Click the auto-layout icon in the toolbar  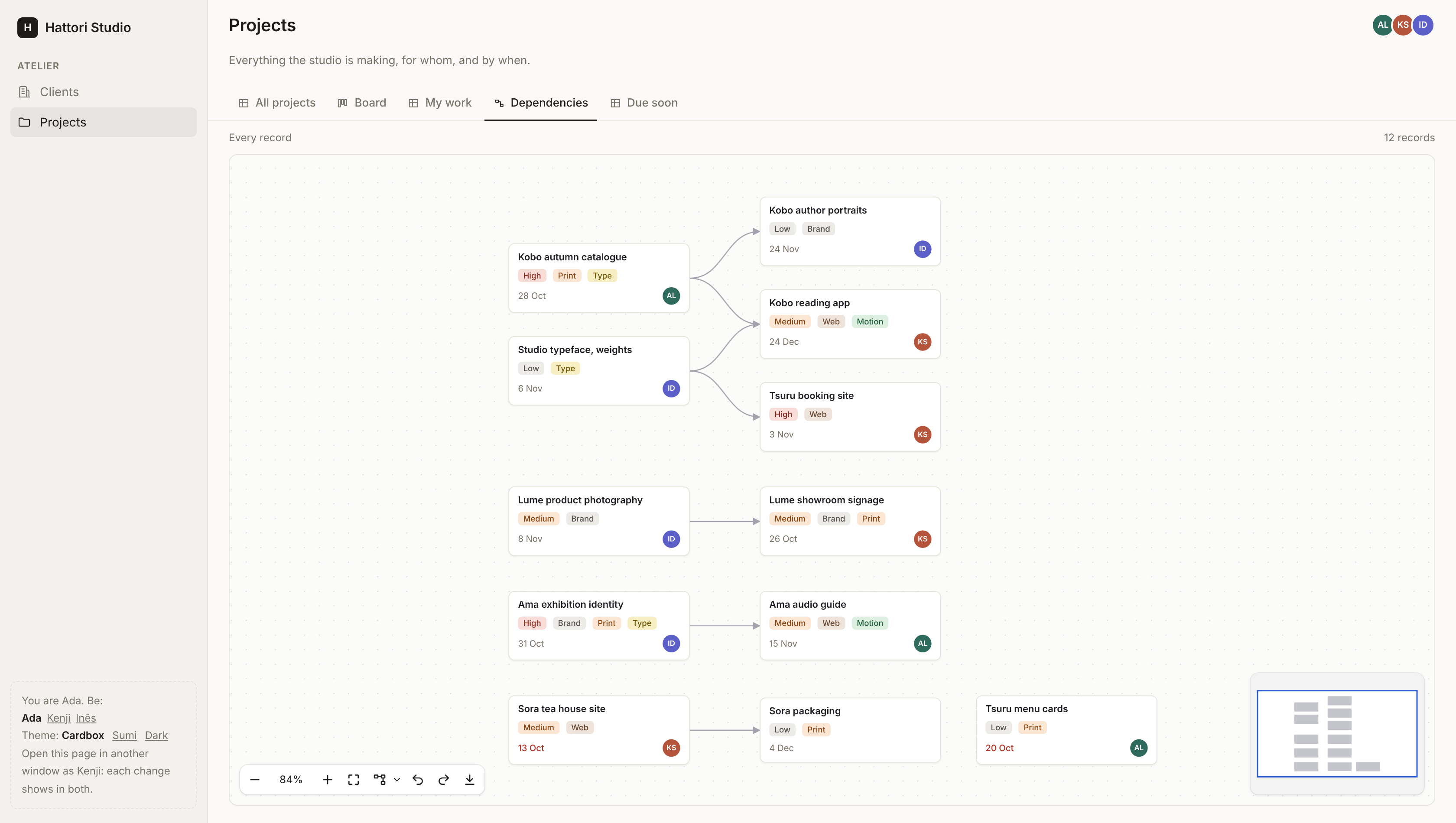(380, 780)
